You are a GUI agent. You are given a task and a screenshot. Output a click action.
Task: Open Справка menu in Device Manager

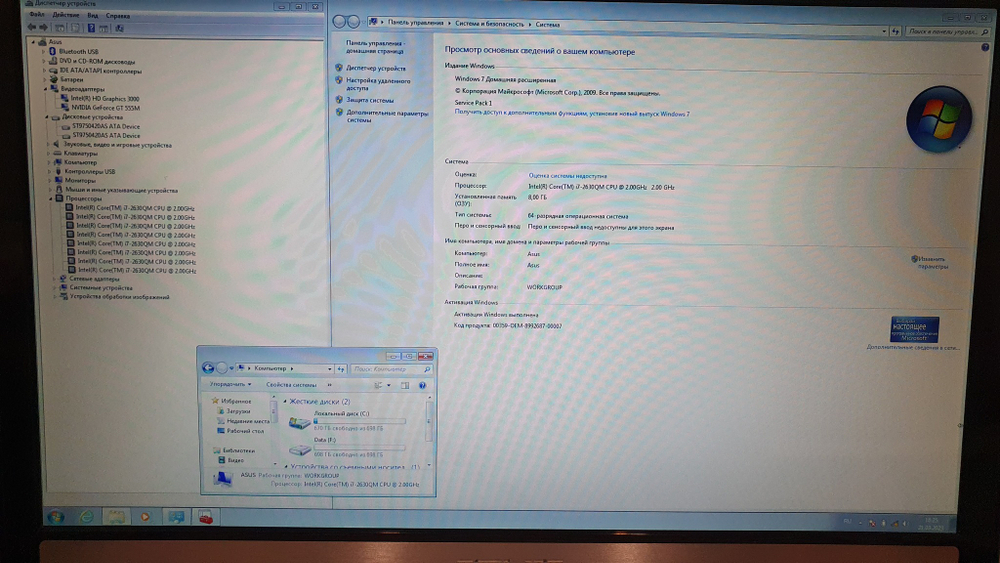(118, 15)
